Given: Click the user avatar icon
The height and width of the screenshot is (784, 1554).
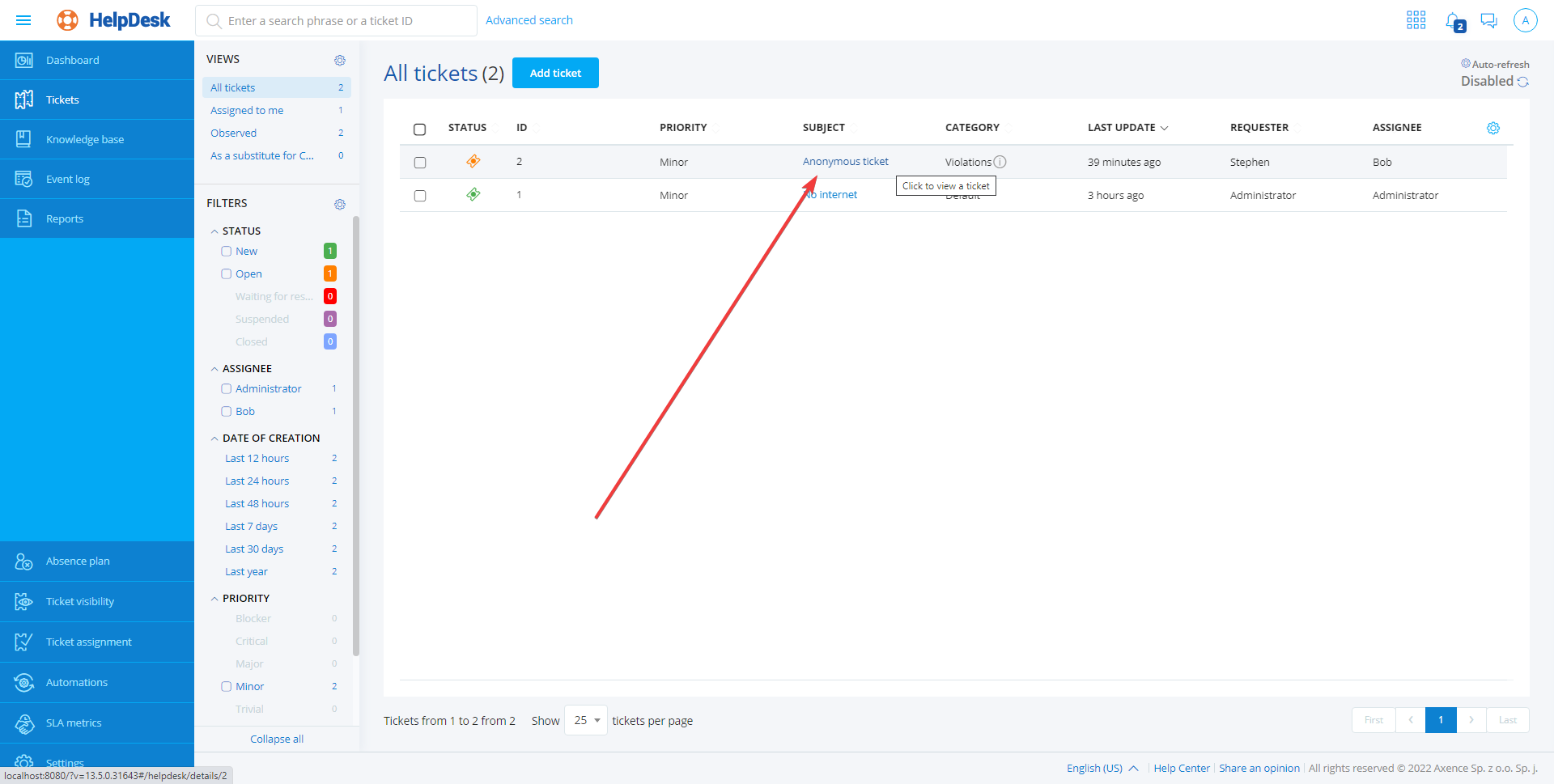Looking at the screenshot, I should click(1525, 20).
